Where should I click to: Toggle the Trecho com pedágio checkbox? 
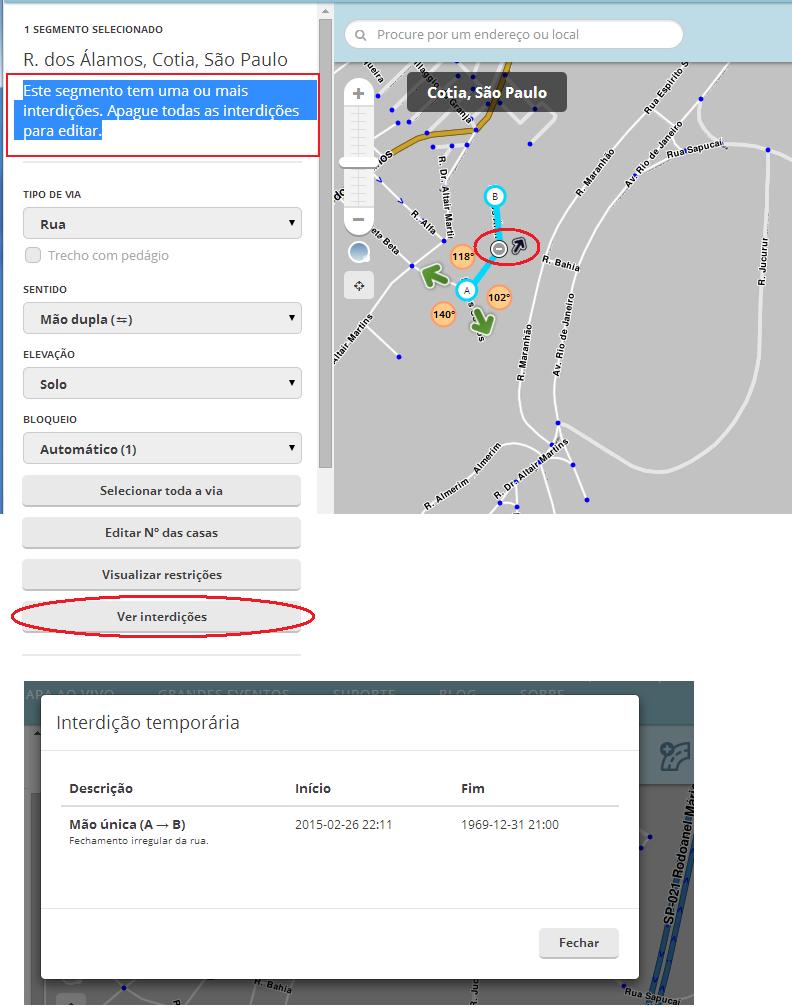coord(33,255)
